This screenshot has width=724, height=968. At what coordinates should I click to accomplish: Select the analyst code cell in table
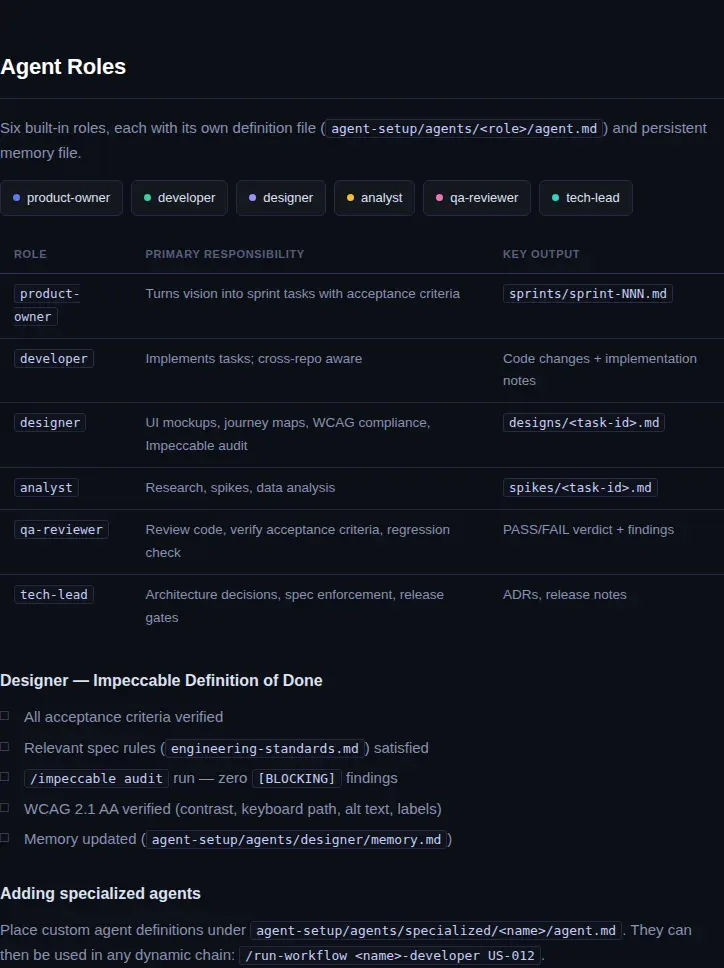[x=46, y=488]
